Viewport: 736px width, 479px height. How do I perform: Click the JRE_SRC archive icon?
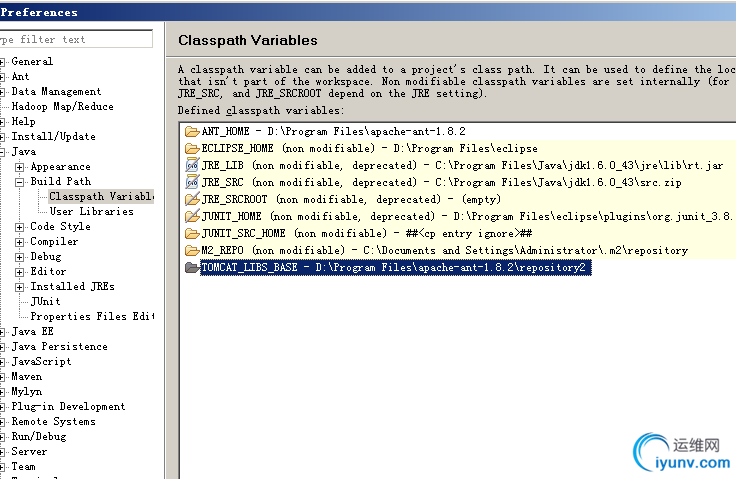[x=192, y=182]
